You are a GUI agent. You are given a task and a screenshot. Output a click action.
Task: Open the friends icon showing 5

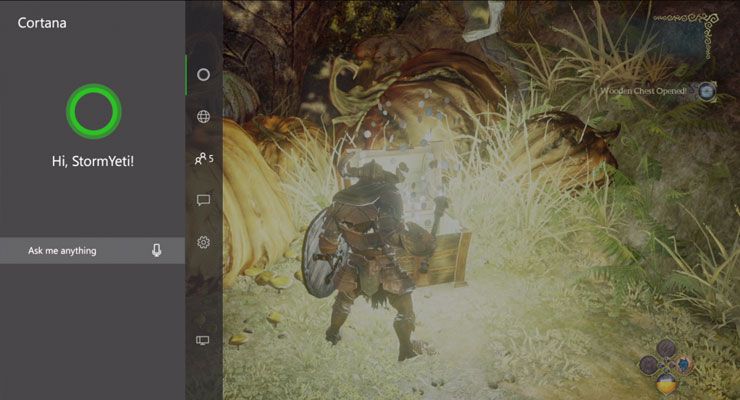click(x=201, y=158)
